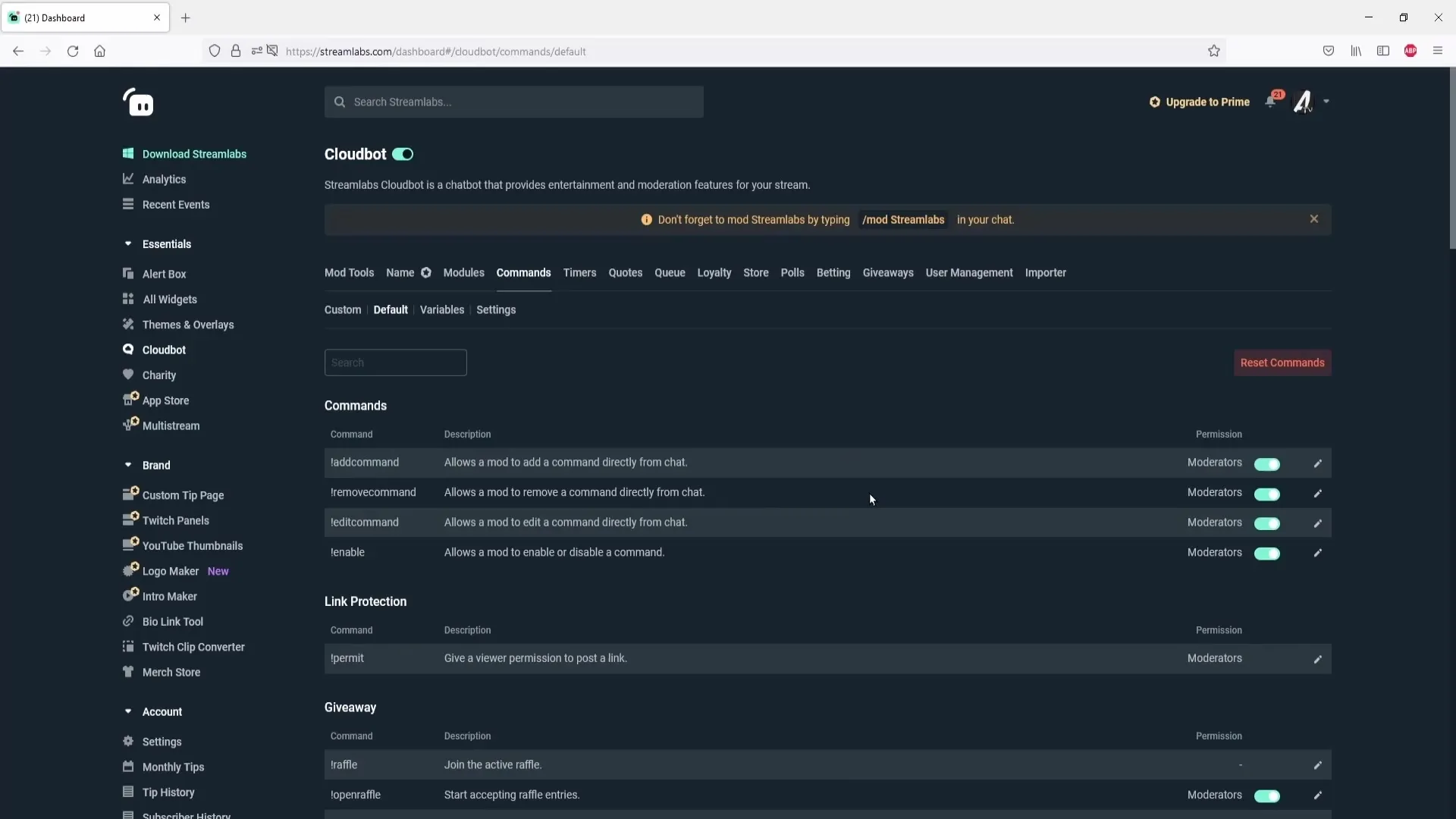Screen dimensions: 1456x819
Task: Click the All Widgets grid icon
Action: click(x=128, y=299)
